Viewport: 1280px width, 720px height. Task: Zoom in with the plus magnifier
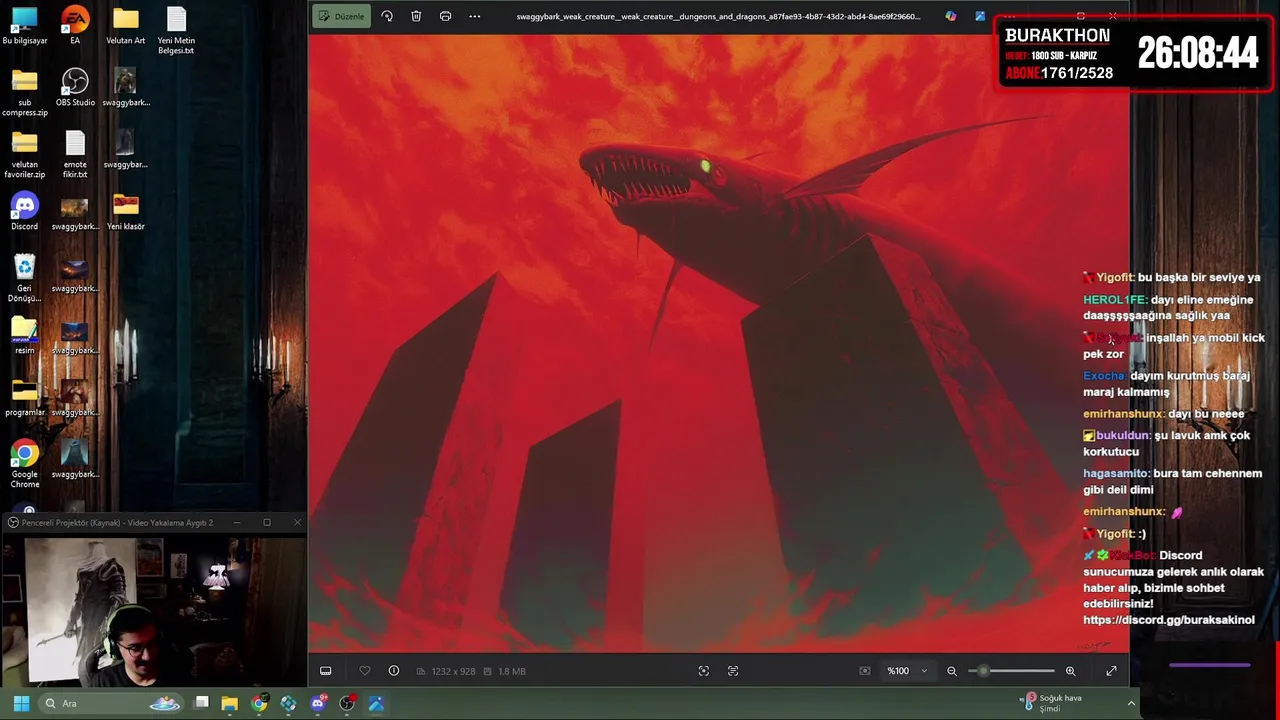coord(1070,671)
